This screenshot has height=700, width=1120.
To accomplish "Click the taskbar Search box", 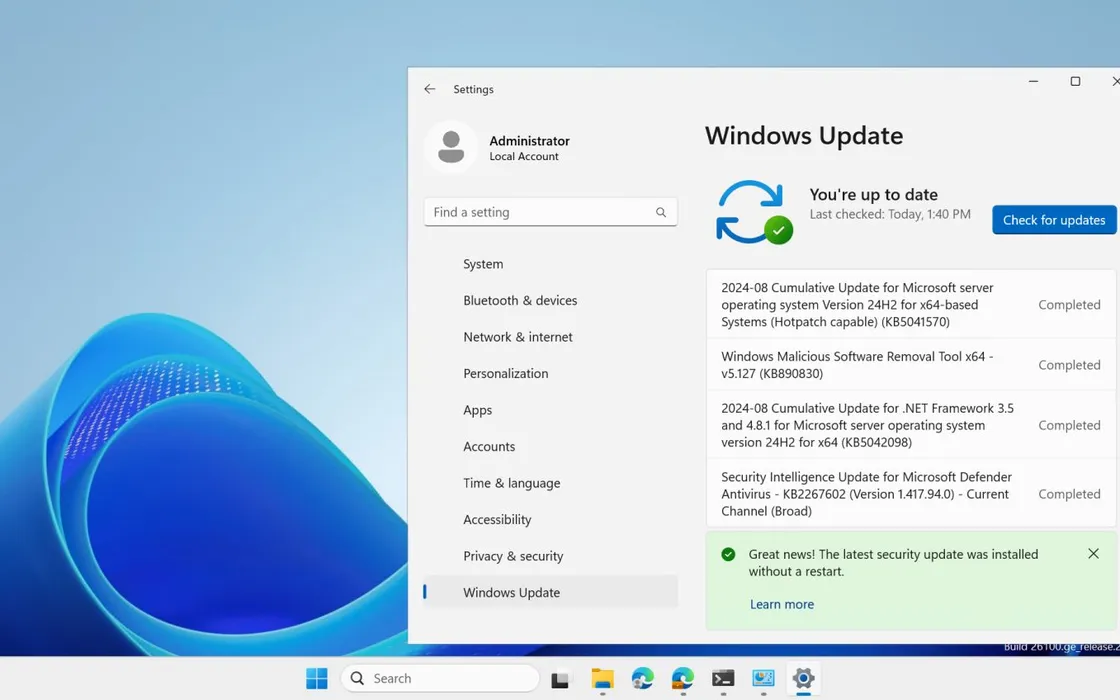I will pos(440,678).
